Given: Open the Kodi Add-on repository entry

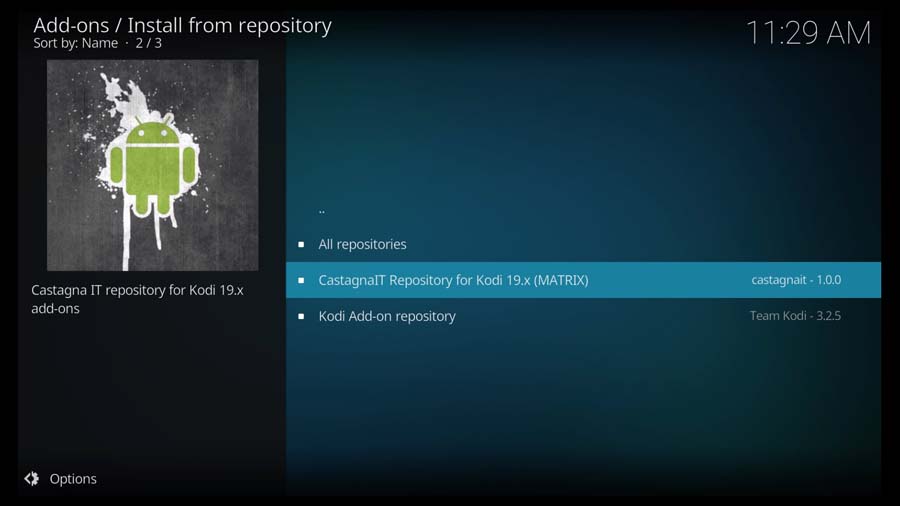Looking at the screenshot, I should 583,316.
